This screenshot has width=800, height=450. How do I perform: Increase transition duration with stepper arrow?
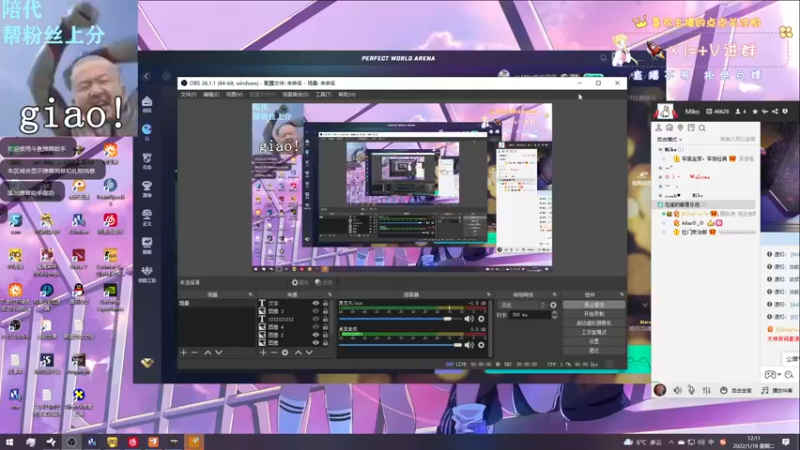click(x=554, y=313)
